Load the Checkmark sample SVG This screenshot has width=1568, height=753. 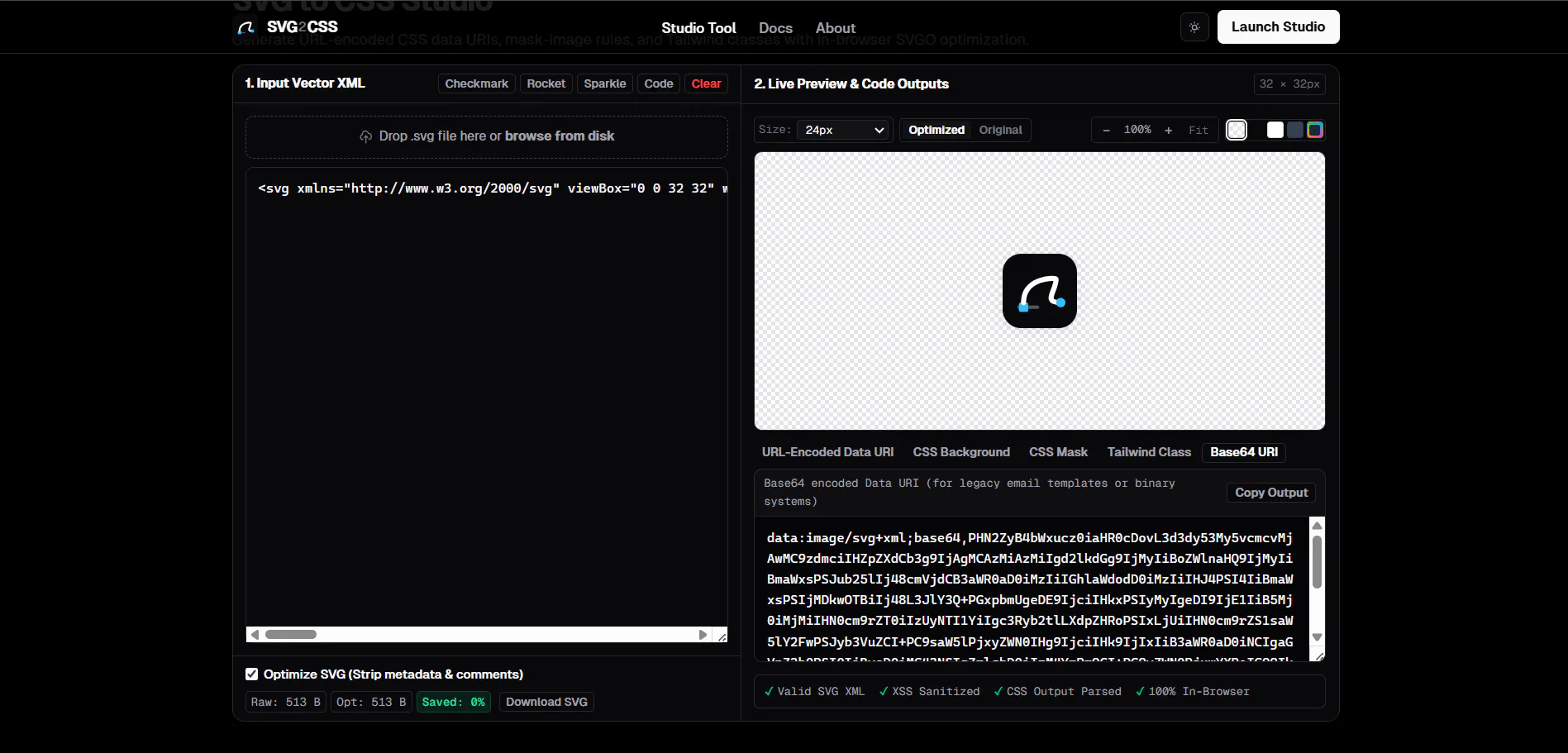(477, 83)
